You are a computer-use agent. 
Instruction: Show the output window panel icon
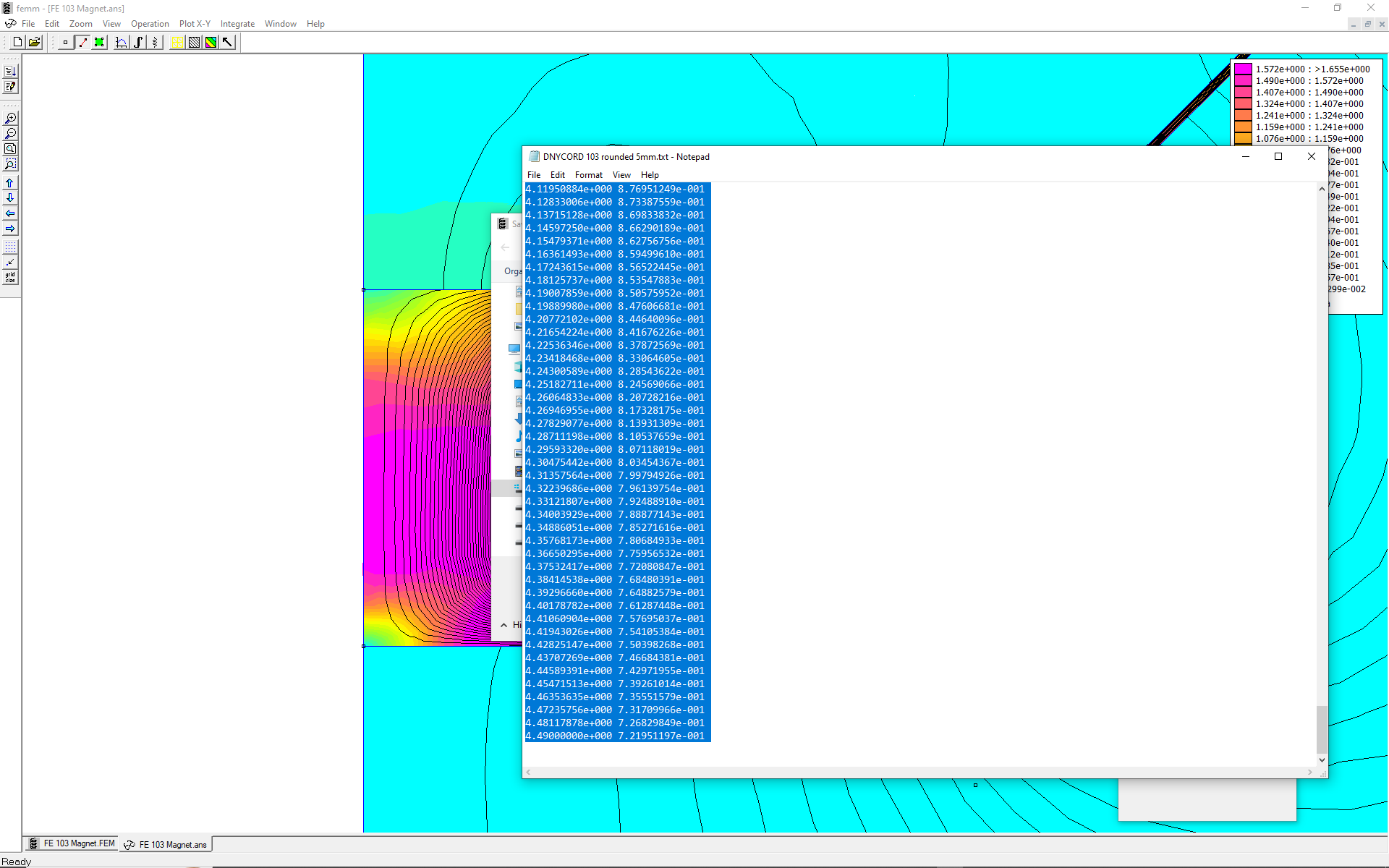10,72
